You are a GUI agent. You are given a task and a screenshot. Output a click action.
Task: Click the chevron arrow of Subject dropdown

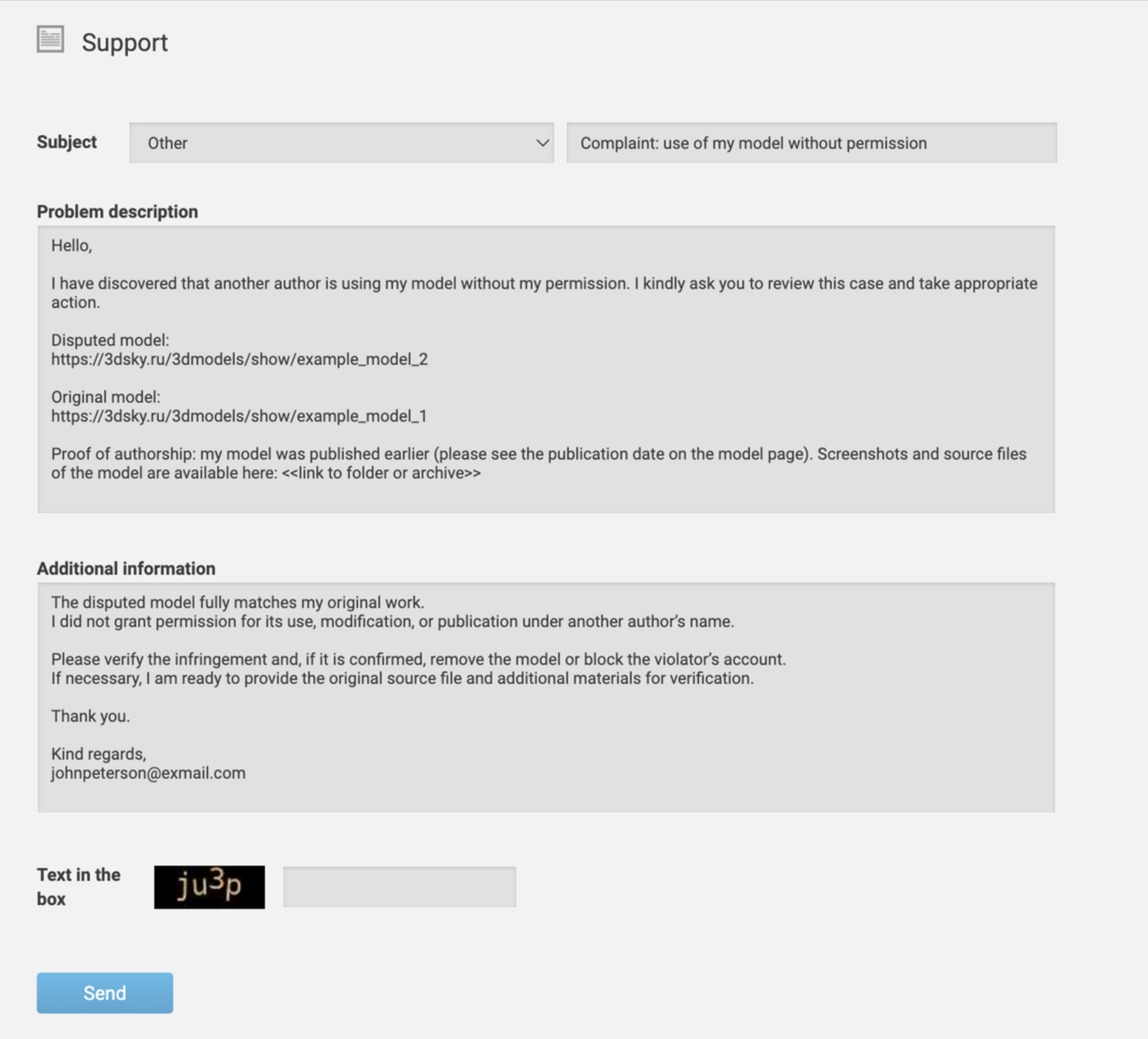[542, 143]
